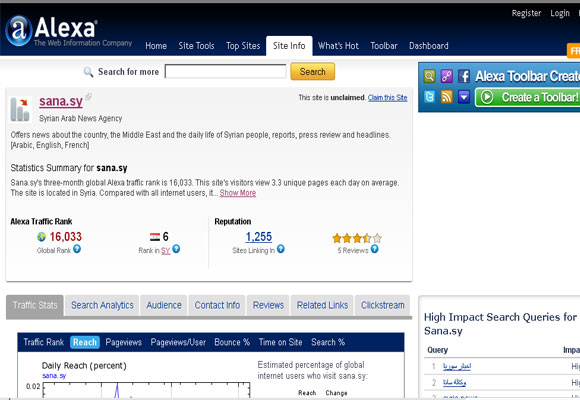The height and width of the screenshot is (400, 580).
Task: Click Claim this Site link
Action: (x=387, y=98)
